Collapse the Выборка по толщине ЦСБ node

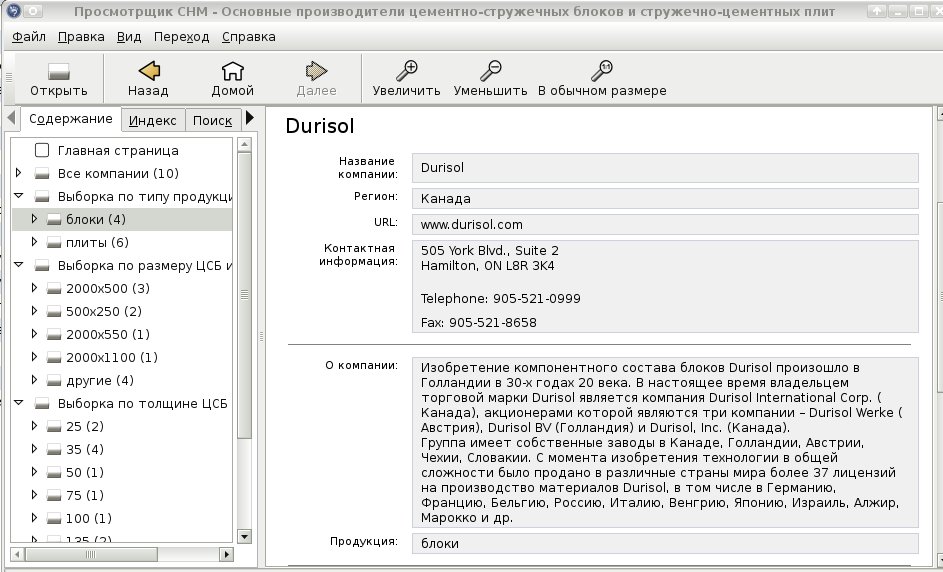pyautogui.click(x=19, y=403)
